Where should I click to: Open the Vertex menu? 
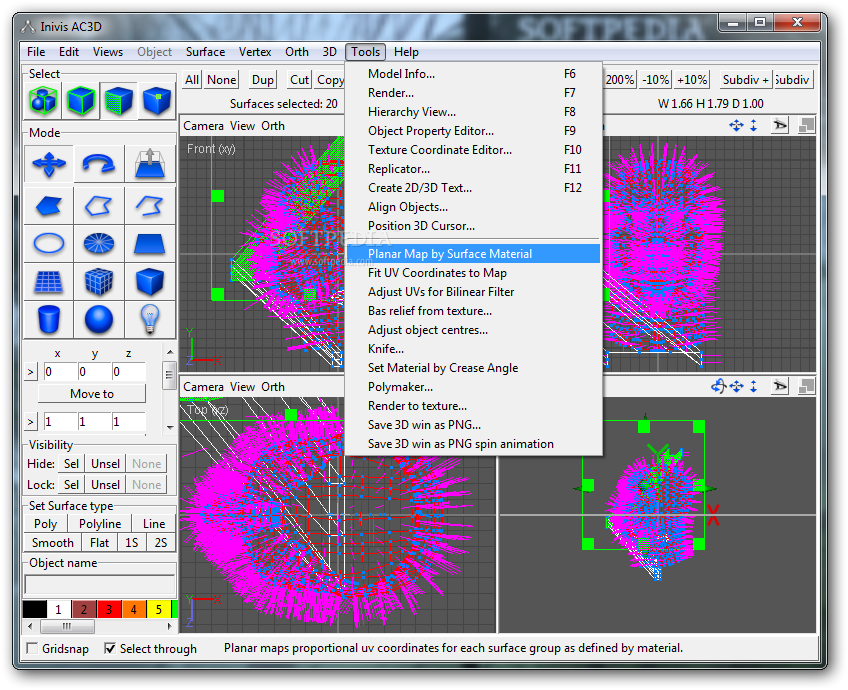pos(255,52)
